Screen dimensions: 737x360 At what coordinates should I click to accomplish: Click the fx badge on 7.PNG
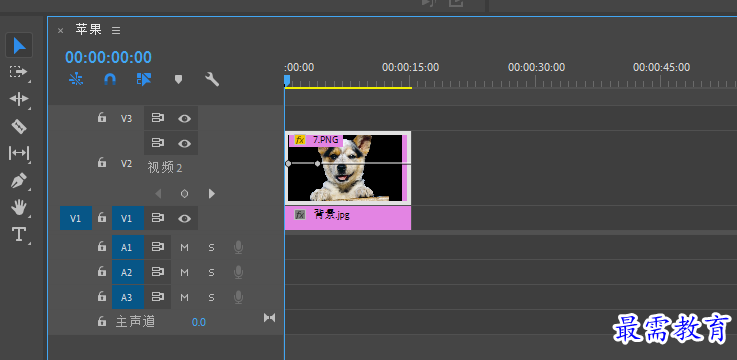[x=300, y=140]
